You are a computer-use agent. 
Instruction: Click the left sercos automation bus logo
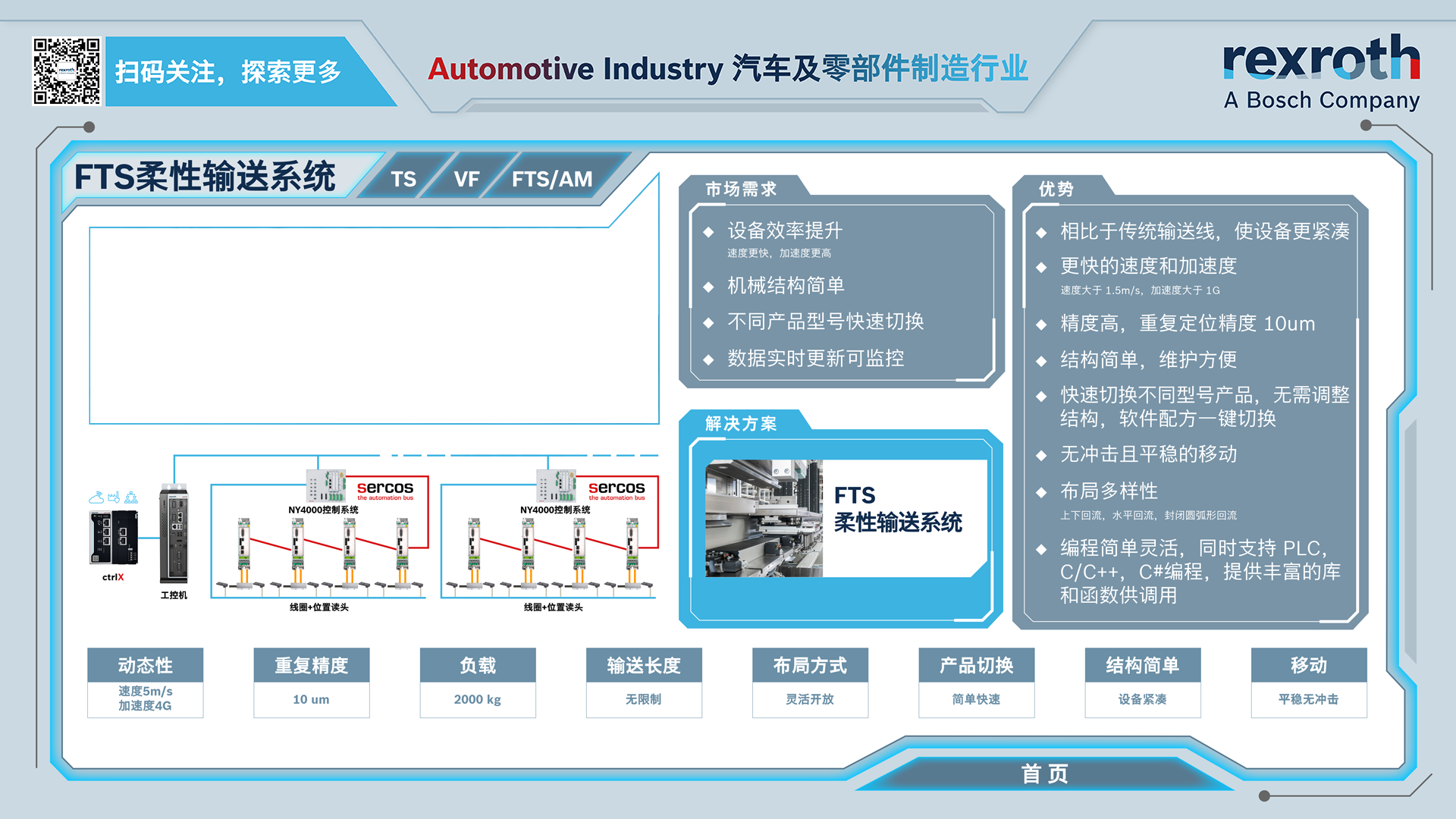(385, 490)
